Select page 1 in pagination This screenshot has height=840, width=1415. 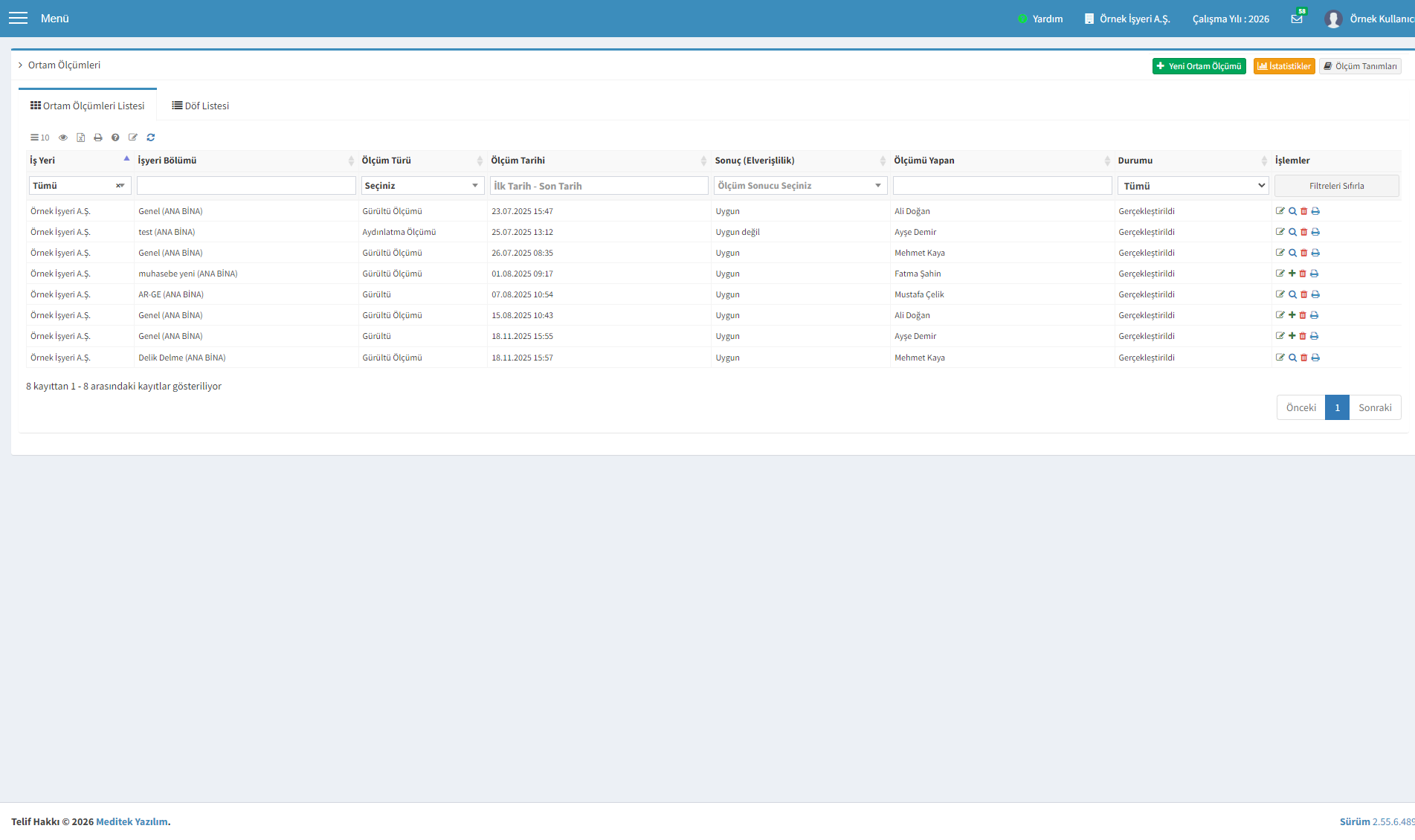coord(1337,407)
